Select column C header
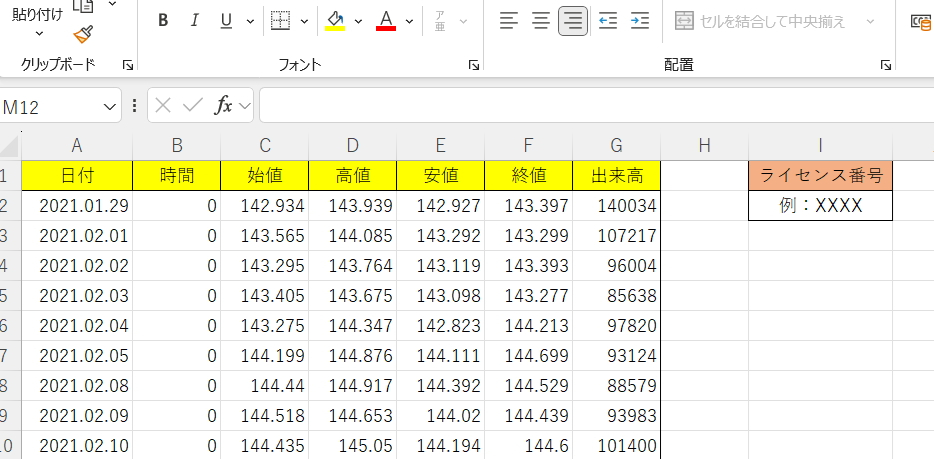 point(264,146)
